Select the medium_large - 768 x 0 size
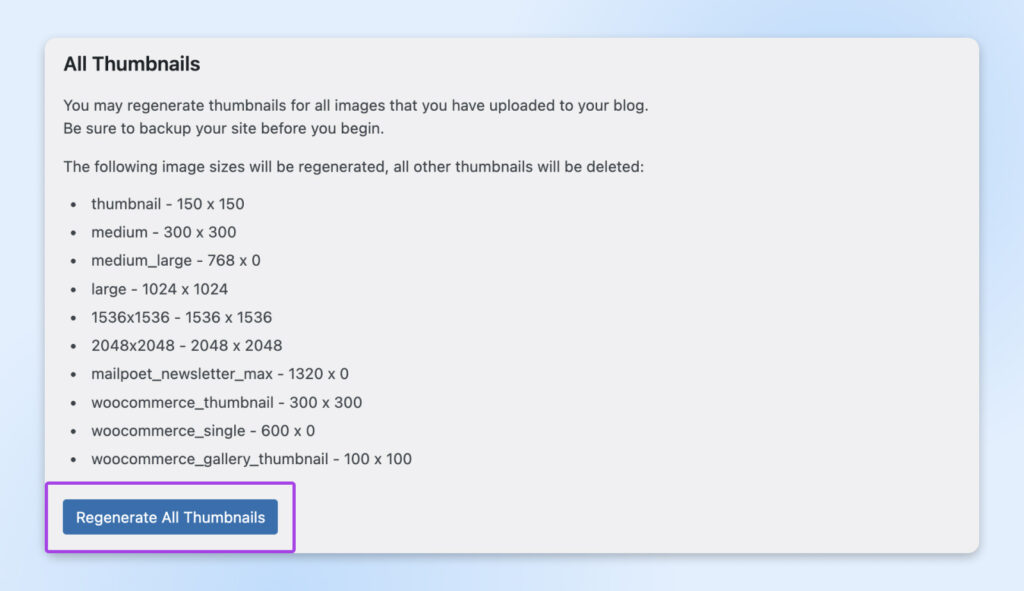The image size is (1024, 591). pyautogui.click(x=175, y=260)
